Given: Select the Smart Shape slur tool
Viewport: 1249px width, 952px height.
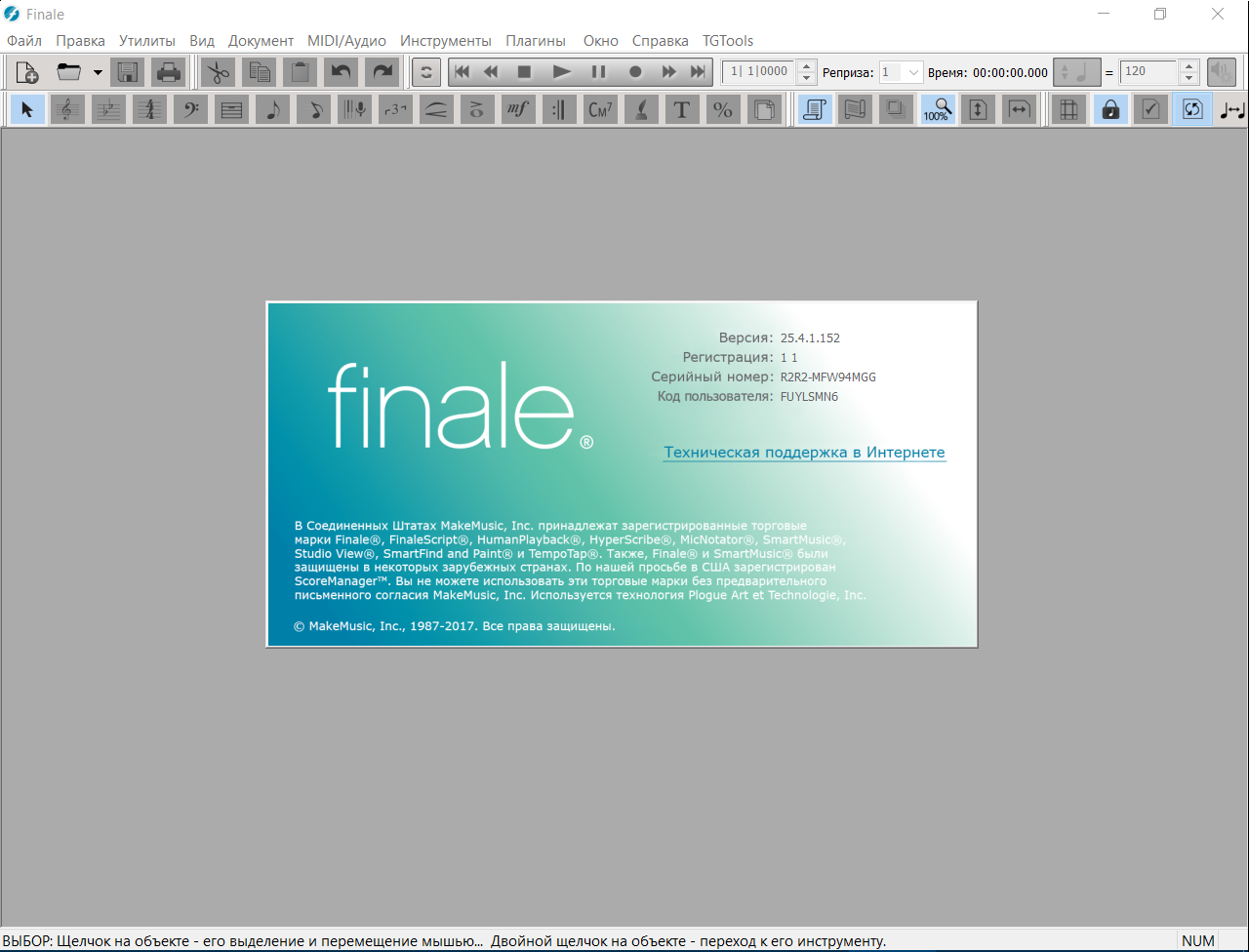Looking at the screenshot, I should pyautogui.click(x=436, y=110).
